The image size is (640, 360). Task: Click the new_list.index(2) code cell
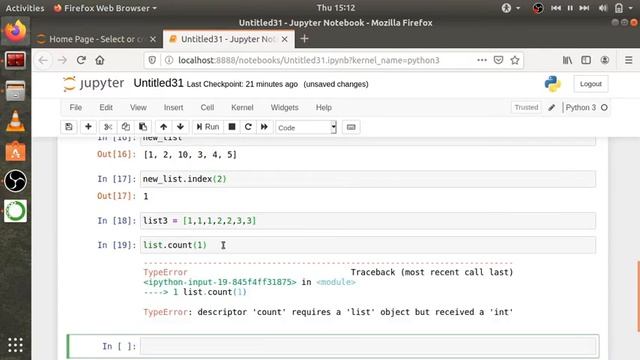(368, 179)
